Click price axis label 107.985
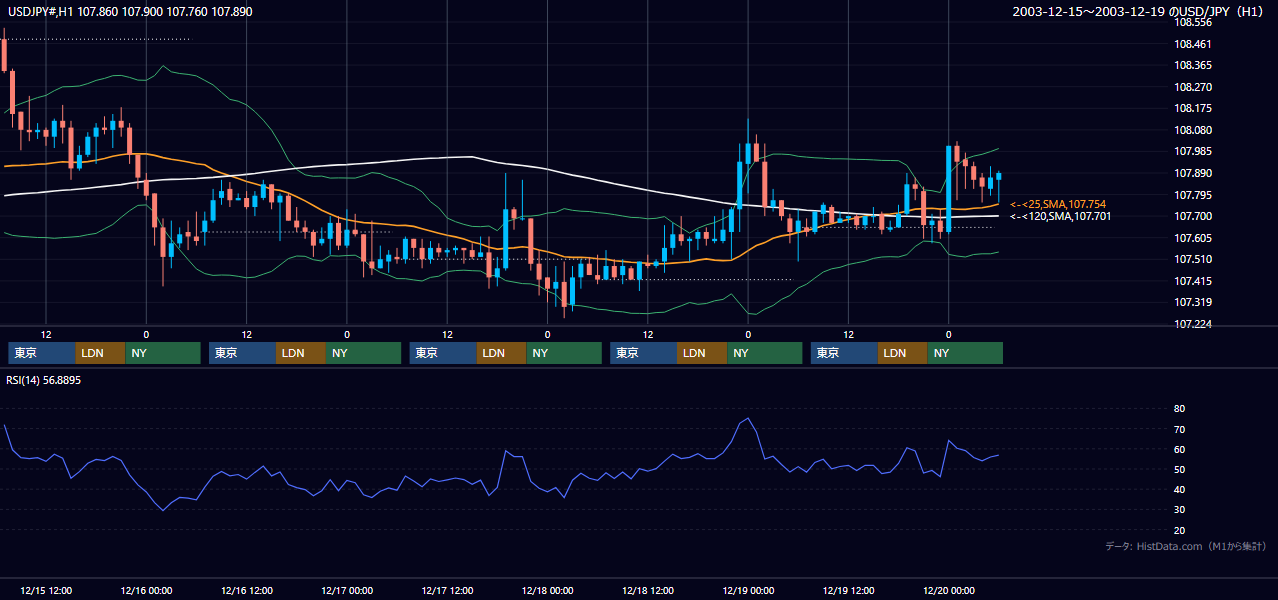Screen dimensions: 1278x600 1193,151
